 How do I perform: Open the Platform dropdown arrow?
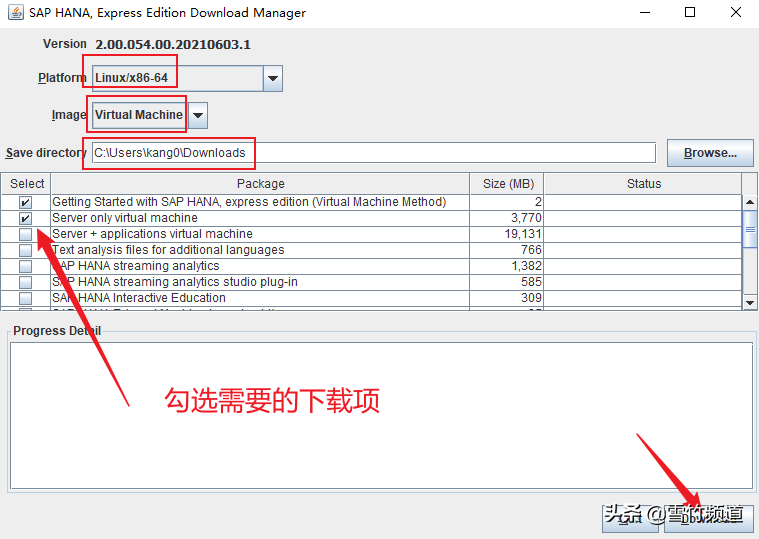click(x=273, y=78)
